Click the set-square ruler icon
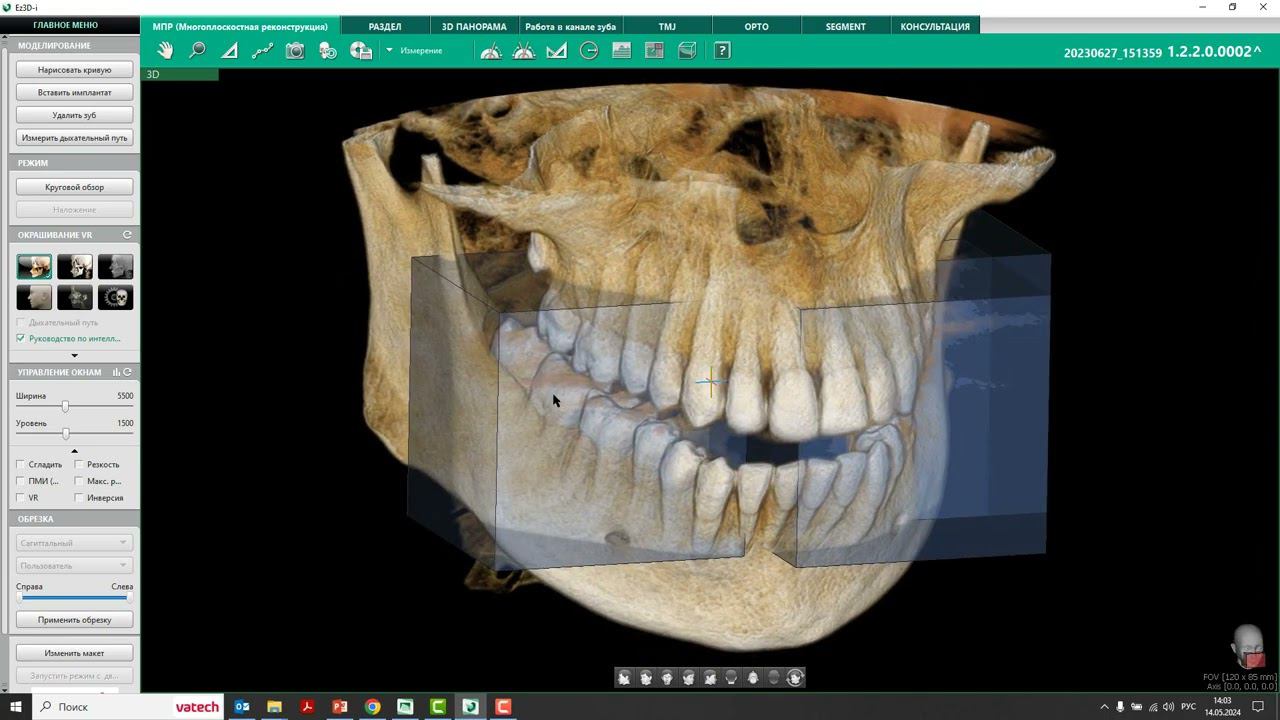Viewport: 1280px width, 720px height. pos(557,50)
